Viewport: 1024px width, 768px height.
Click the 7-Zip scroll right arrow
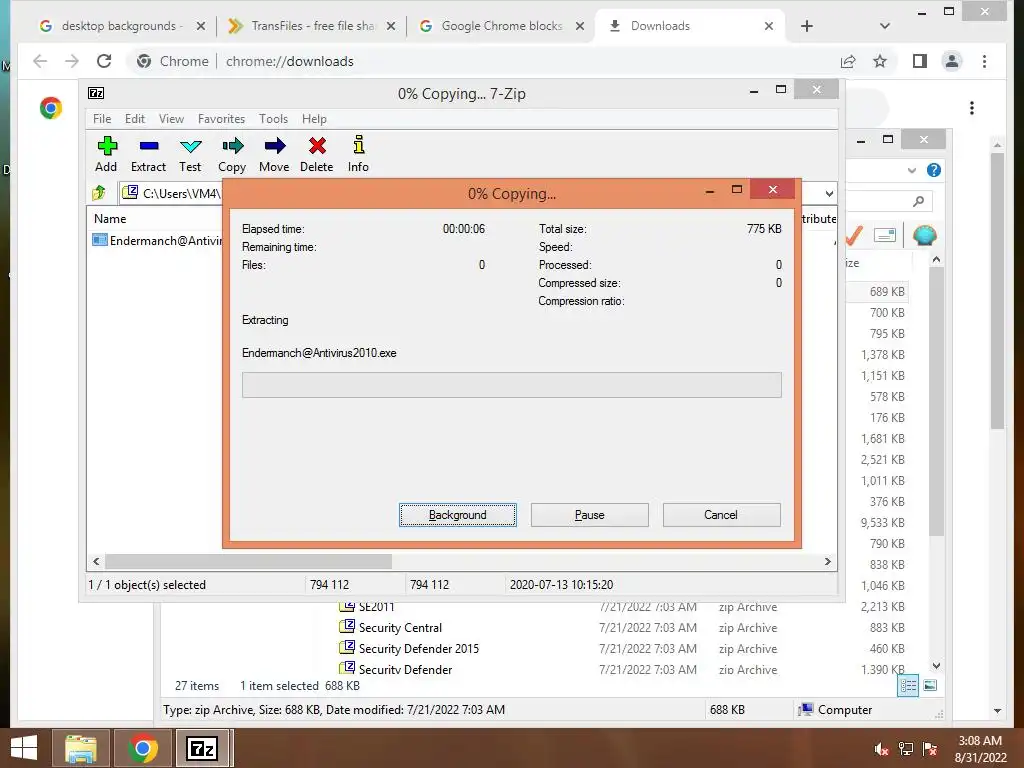[x=827, y=562]
